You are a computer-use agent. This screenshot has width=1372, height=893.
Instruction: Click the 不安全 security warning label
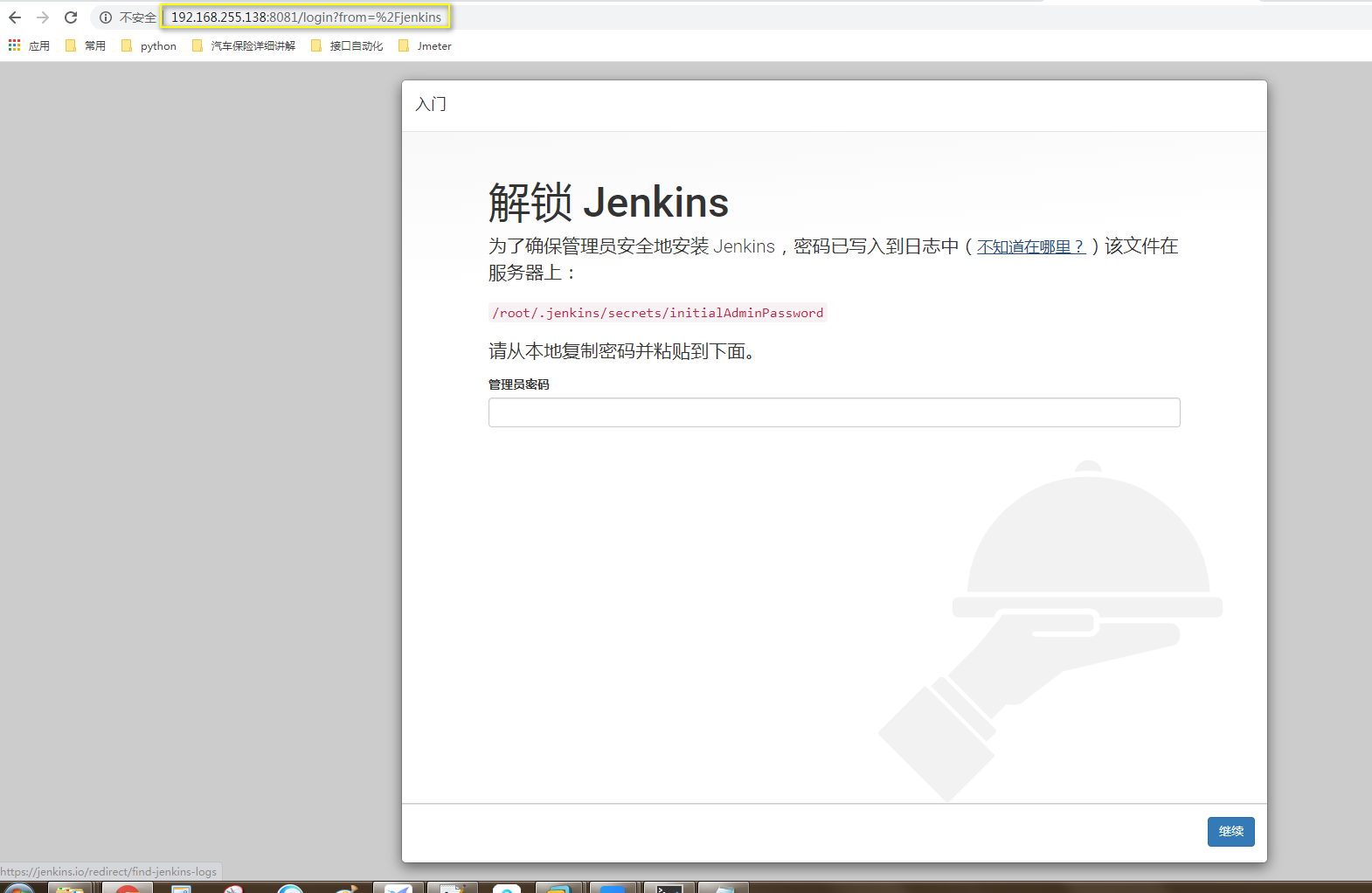pos(138,17)
